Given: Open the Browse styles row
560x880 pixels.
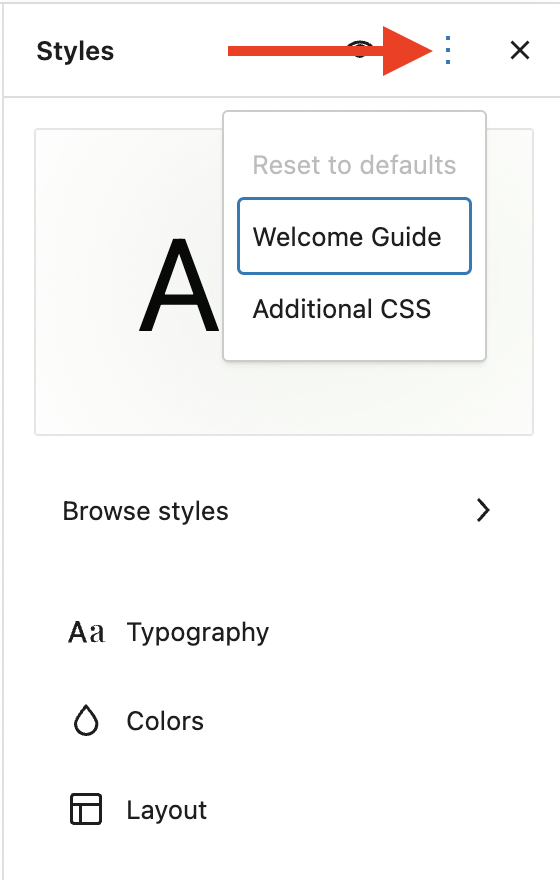Looking at the screenshot, I should click(277, 511).
